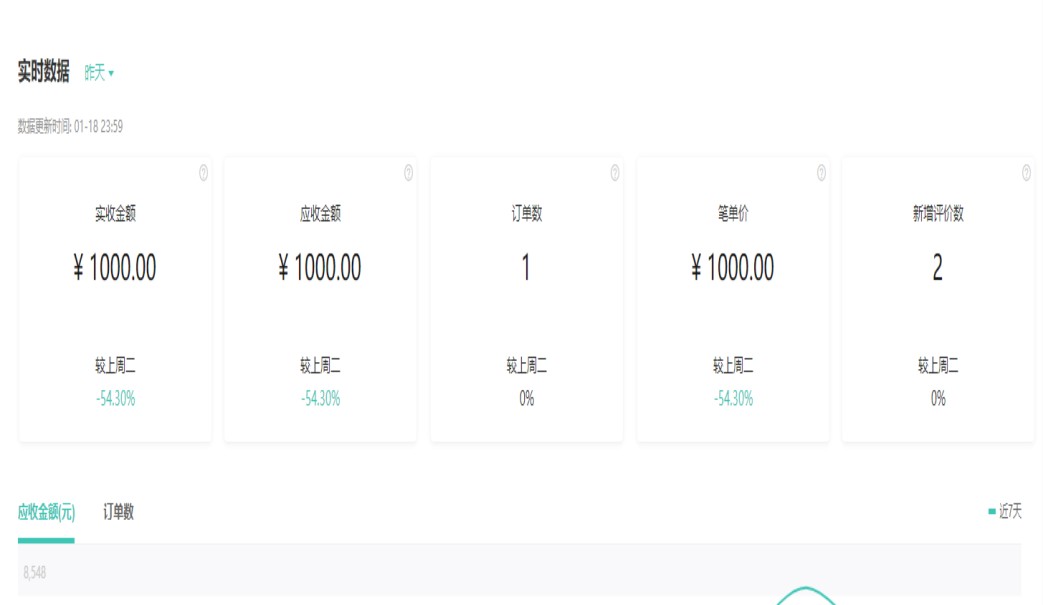Click help icon on 实收金额 card
Viewport: 1043px width, 605px height.
coord(203,173)
